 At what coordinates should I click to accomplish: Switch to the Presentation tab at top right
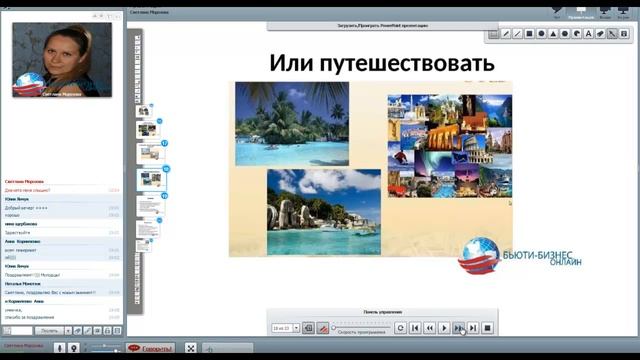[581, 13]
